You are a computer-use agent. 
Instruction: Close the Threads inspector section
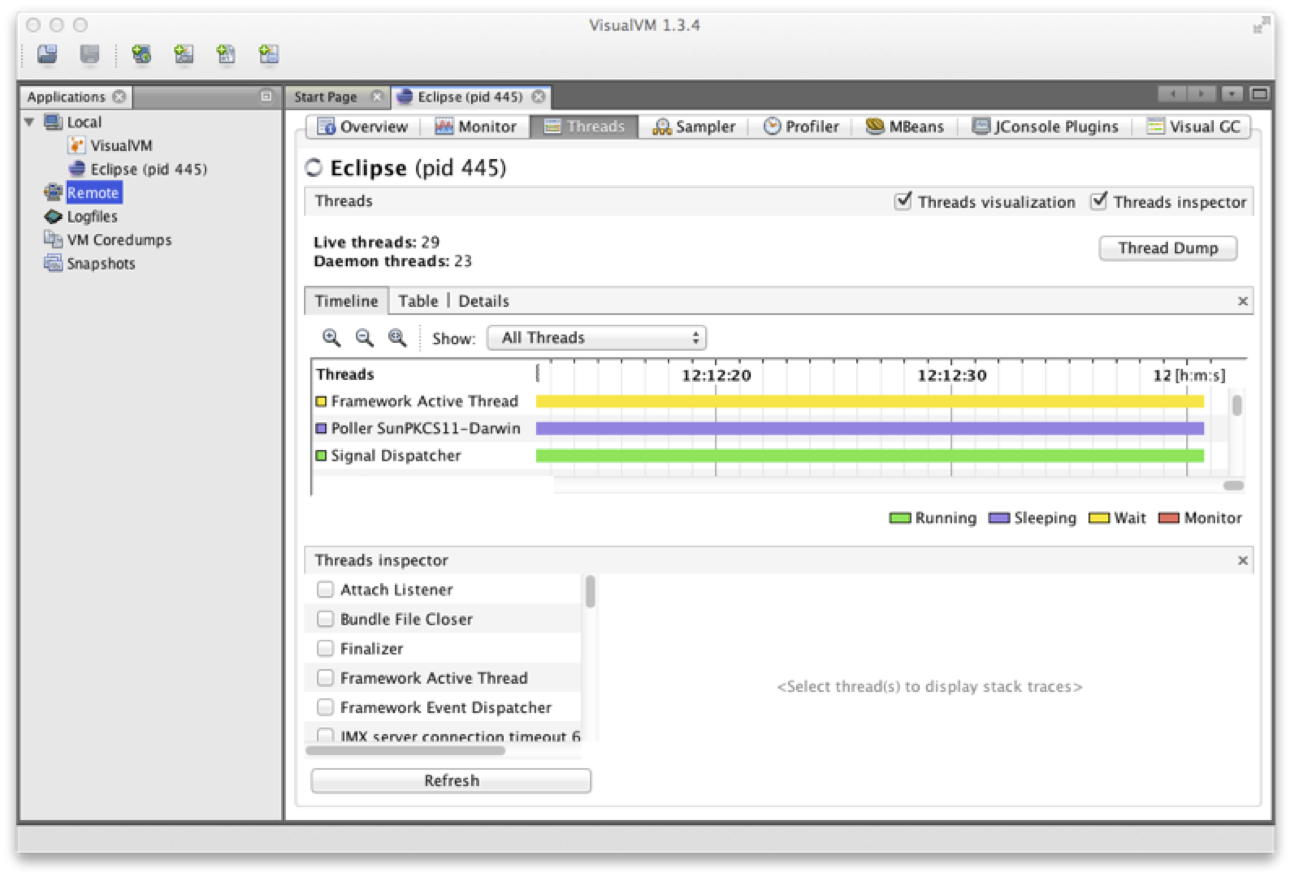1243,561
